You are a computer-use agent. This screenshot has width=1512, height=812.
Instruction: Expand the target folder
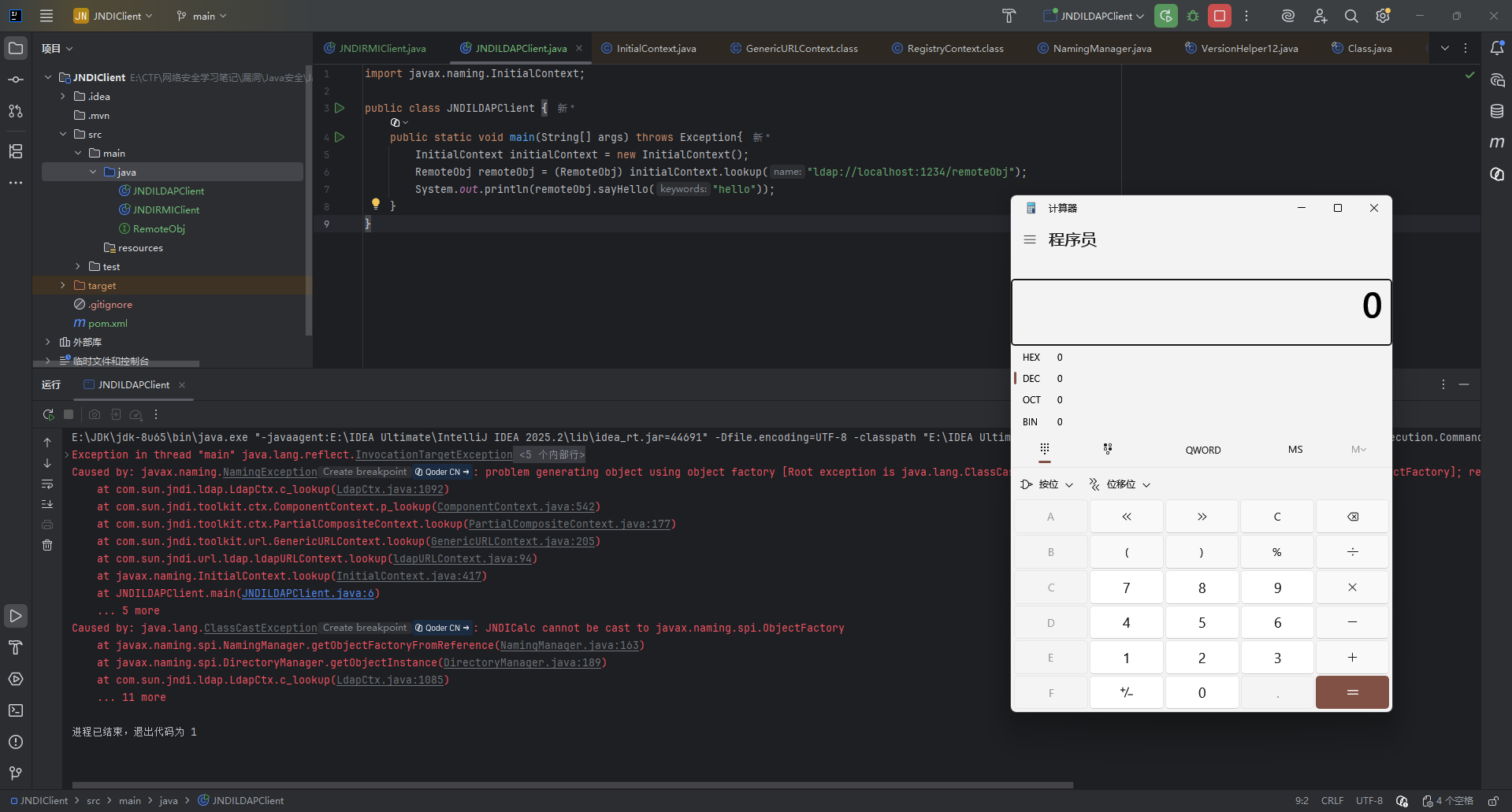(x=63, y=285)
